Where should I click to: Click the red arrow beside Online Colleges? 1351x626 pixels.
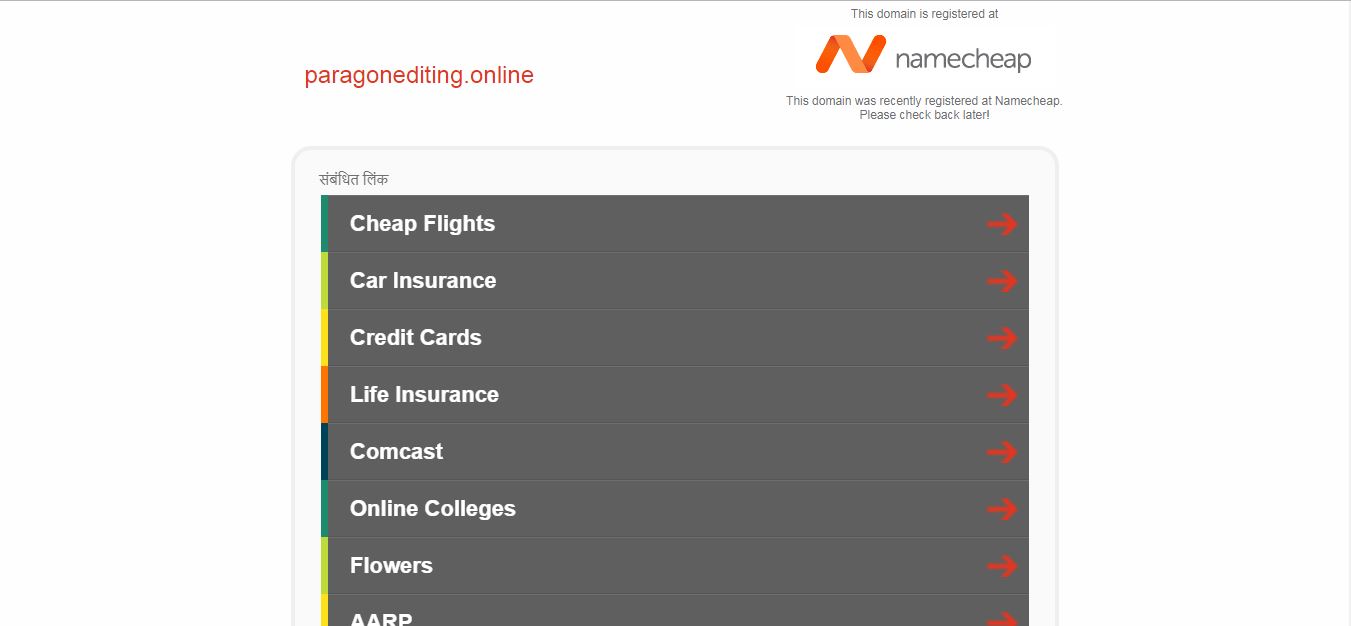coord(1002,509)
